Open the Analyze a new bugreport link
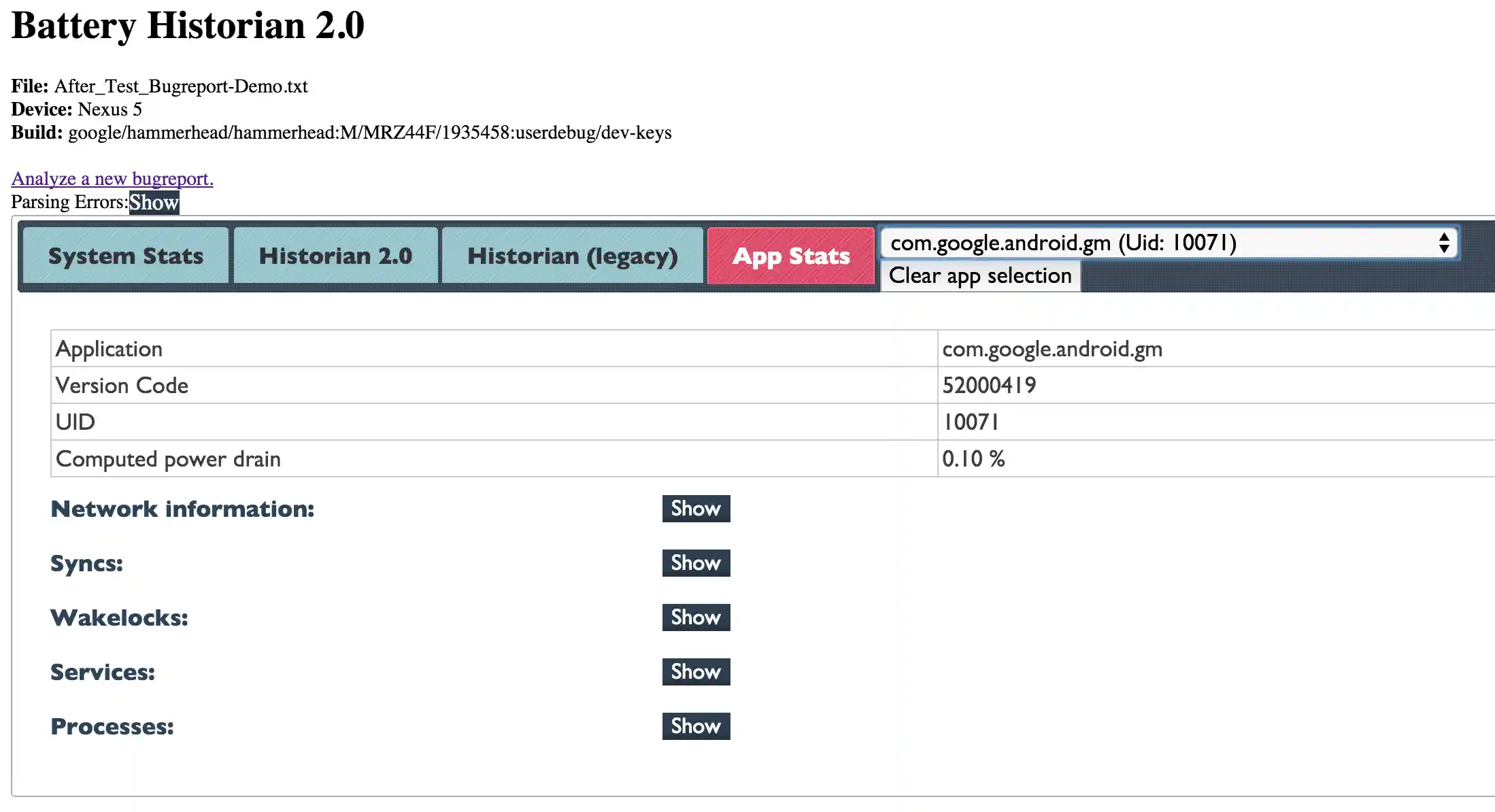The height and width of the screenshot is (812, 1495). [x=112, y=178]
